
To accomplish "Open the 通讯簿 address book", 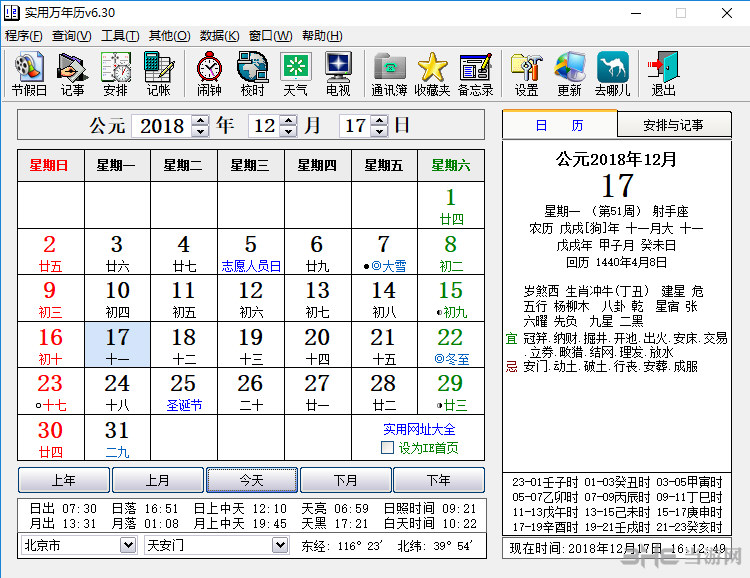I will [x=389, y=74].
